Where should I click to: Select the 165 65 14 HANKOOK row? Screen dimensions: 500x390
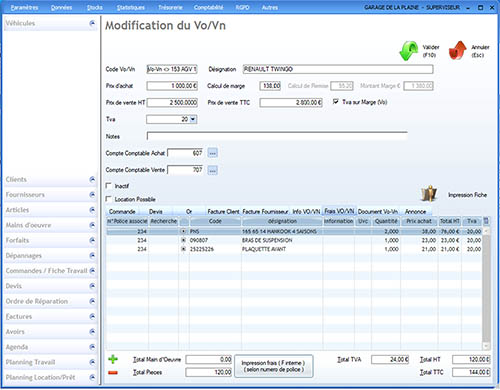coord(295,231)
